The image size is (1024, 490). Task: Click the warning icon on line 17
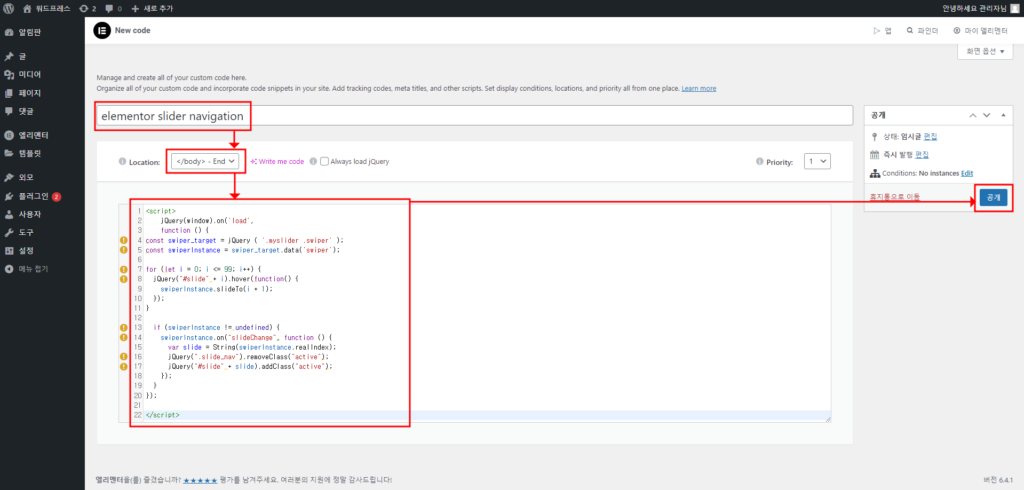click(x=123, y=367)
